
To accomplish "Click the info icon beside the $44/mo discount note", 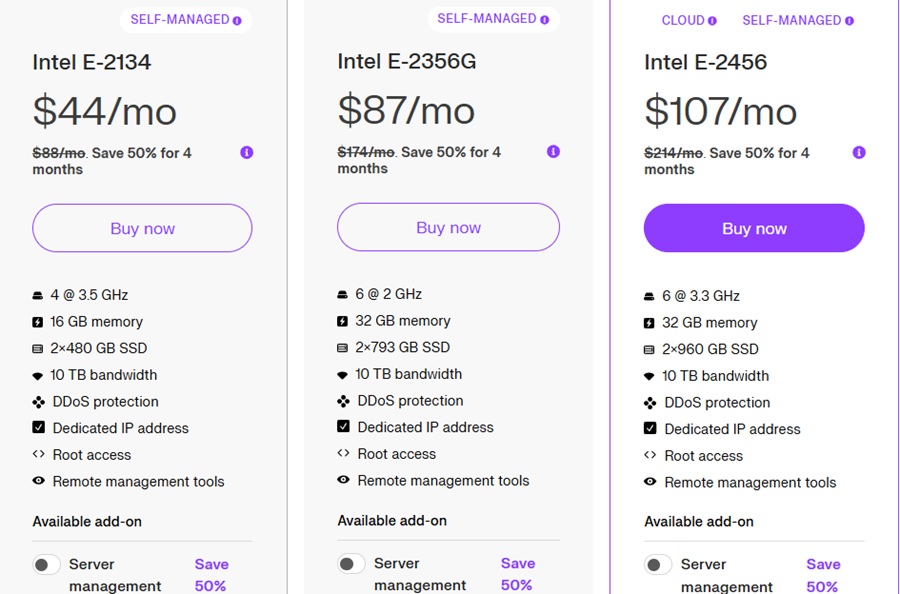I will (247, 152).
